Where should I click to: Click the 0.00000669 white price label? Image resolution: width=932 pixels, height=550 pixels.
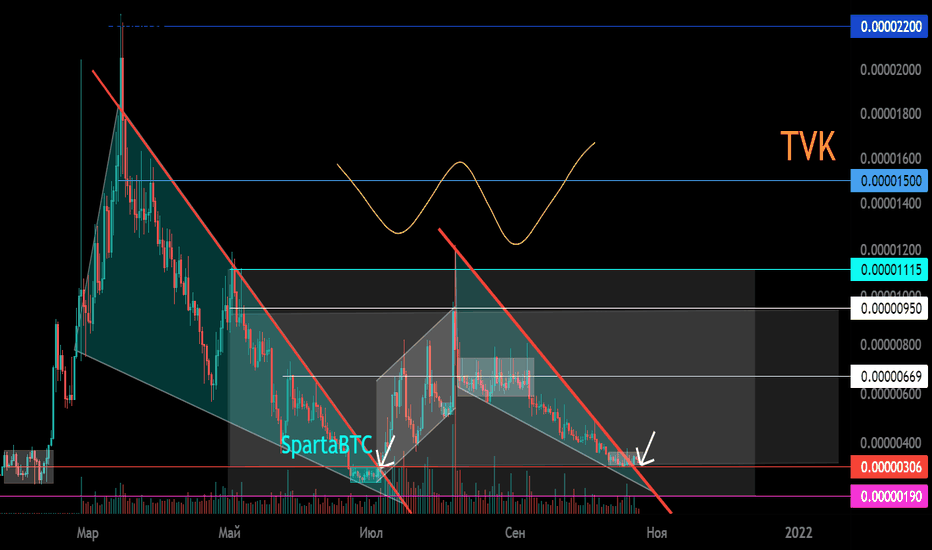(x=889, y=376)
